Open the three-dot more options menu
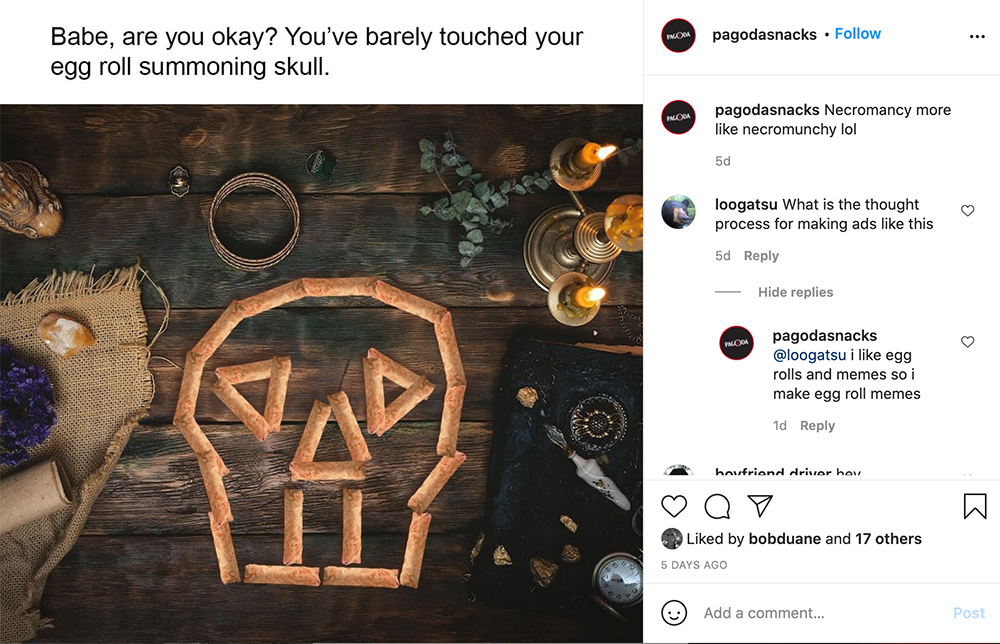This screenshot has width=1000, height=644. coord(977,36)
